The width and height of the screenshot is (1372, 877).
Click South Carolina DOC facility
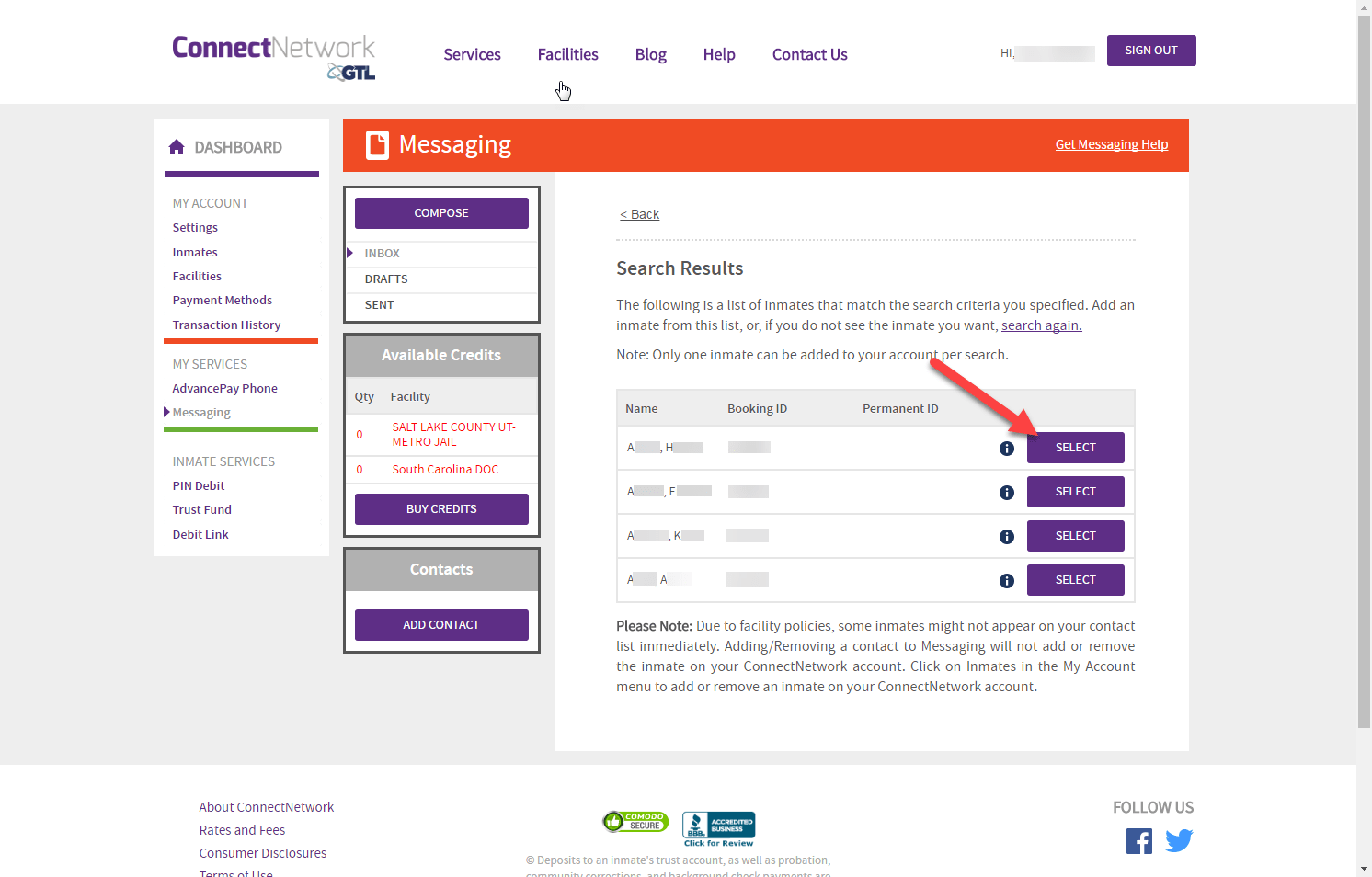pos(445,470)
